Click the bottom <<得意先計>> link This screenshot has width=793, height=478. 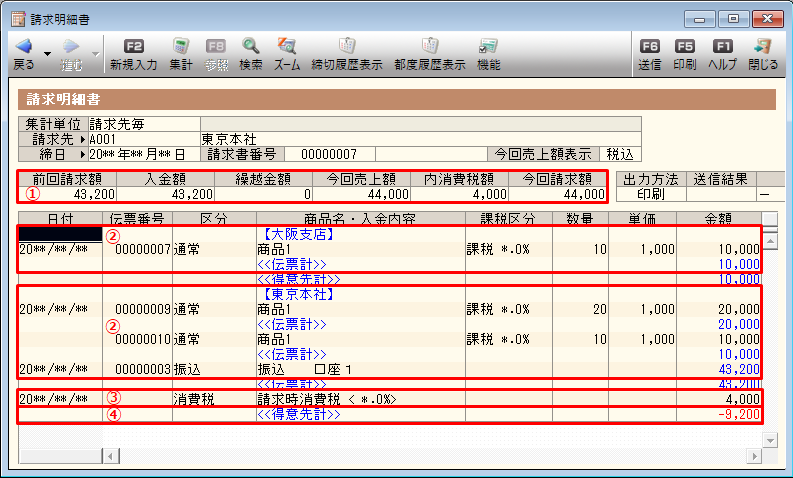point(298,414)
